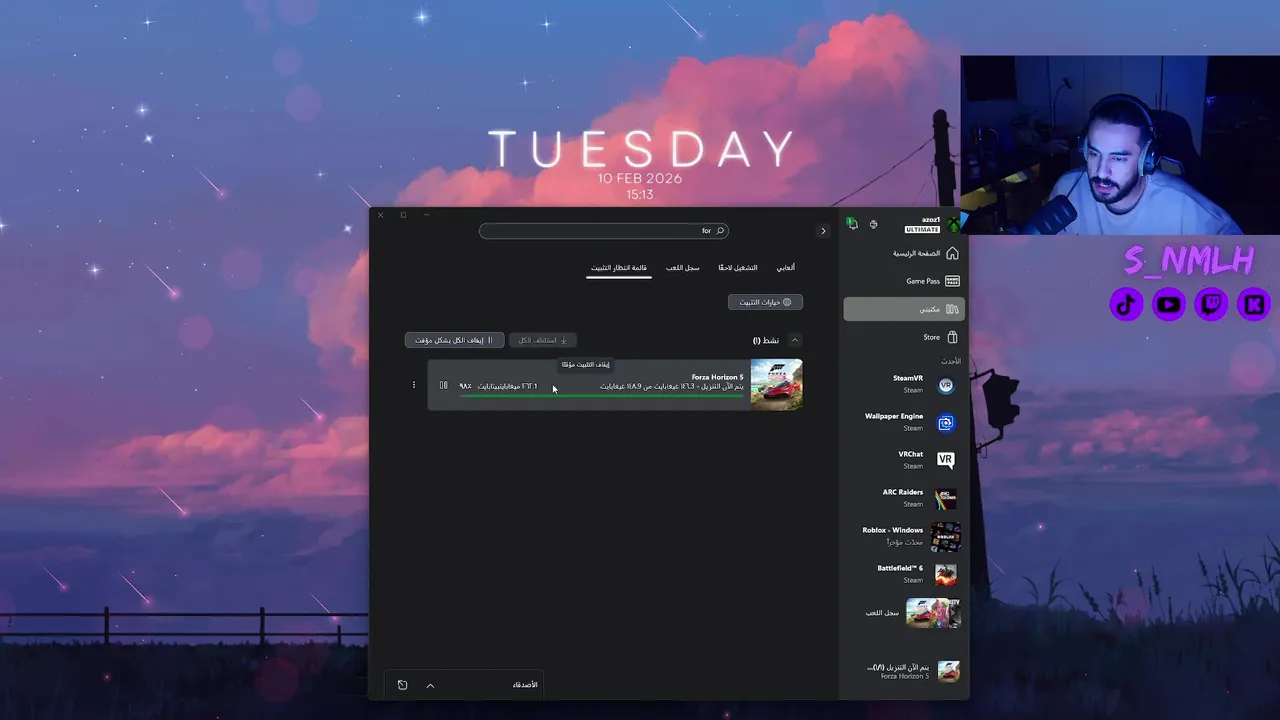Screen dimensions: 1280x720
Task: Open the azoz1 profile avatar
Action: click(x=952, y=224)
